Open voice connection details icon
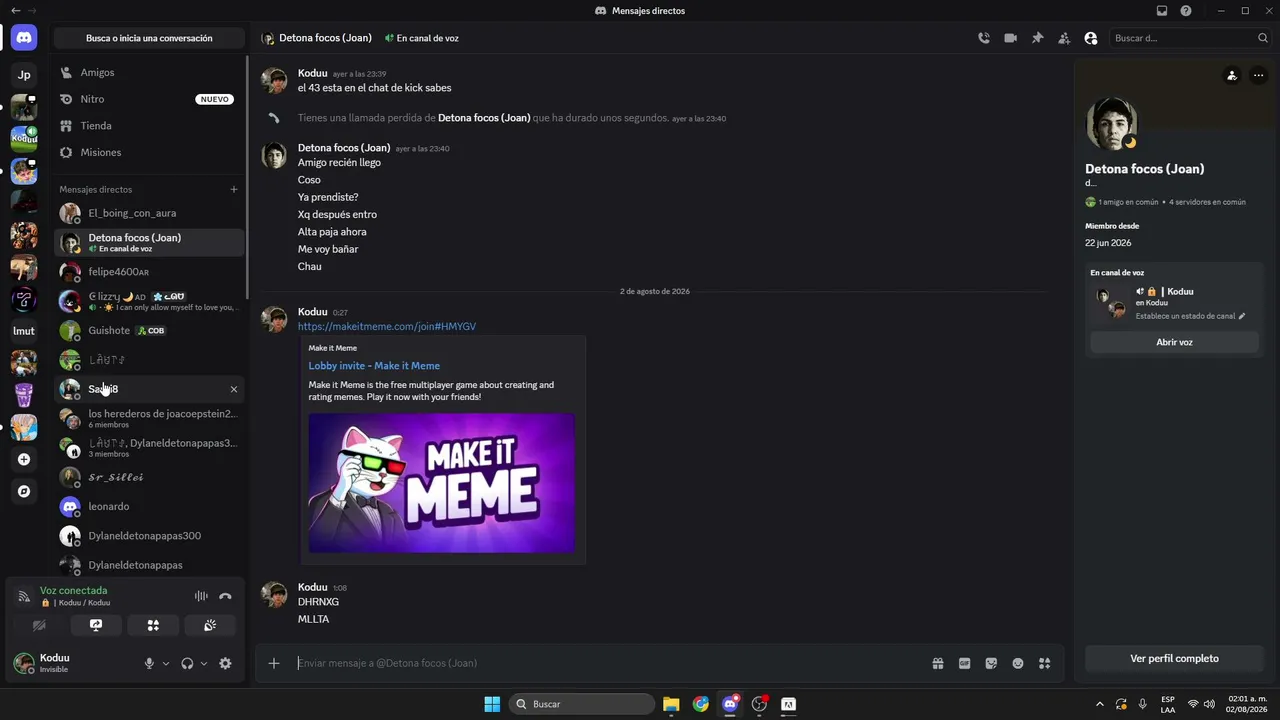The image size is (1280, 720). pyautogui.click(x=24, y=596)
